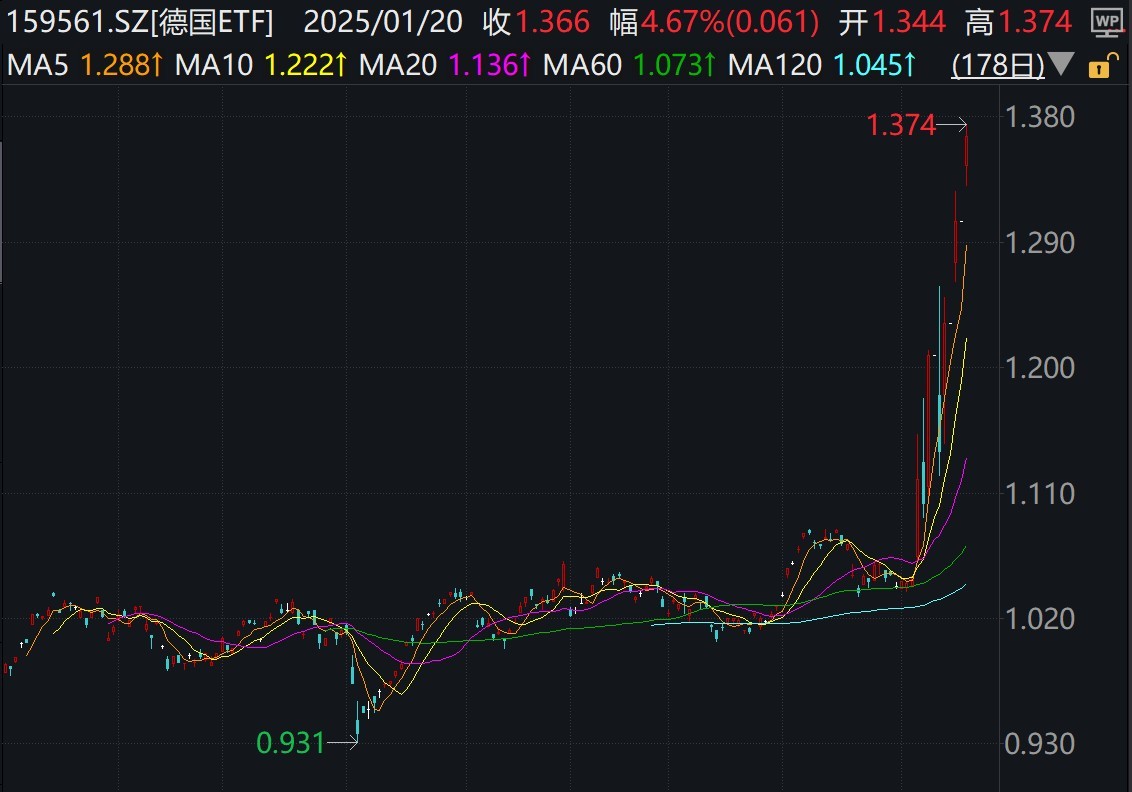1132x792 pixels.
Task: Select the MA60 1.073 indicator label
Action: tap(629, 66)
